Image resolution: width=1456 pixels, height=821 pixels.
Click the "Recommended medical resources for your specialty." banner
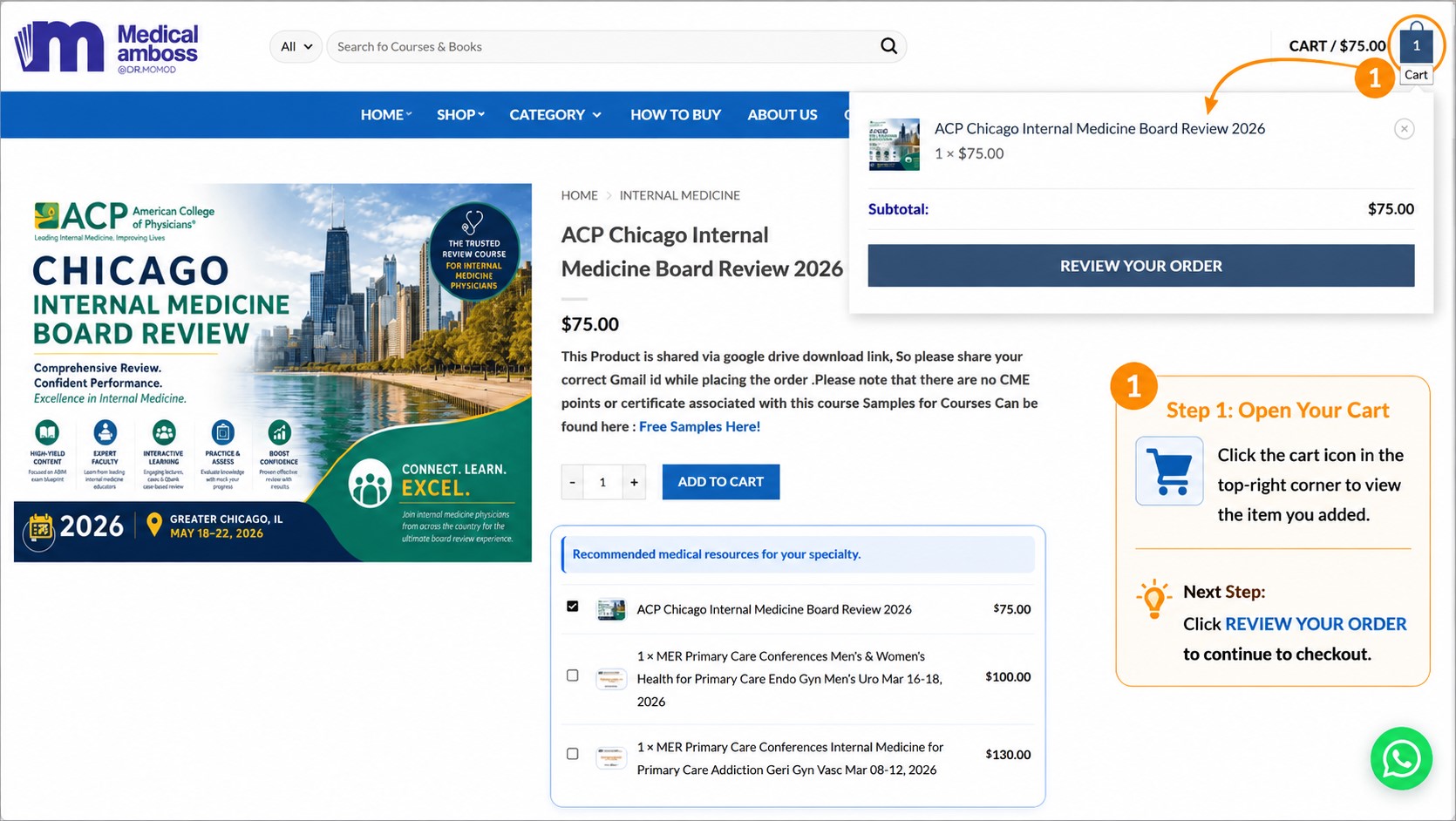[x=799, y=554]
